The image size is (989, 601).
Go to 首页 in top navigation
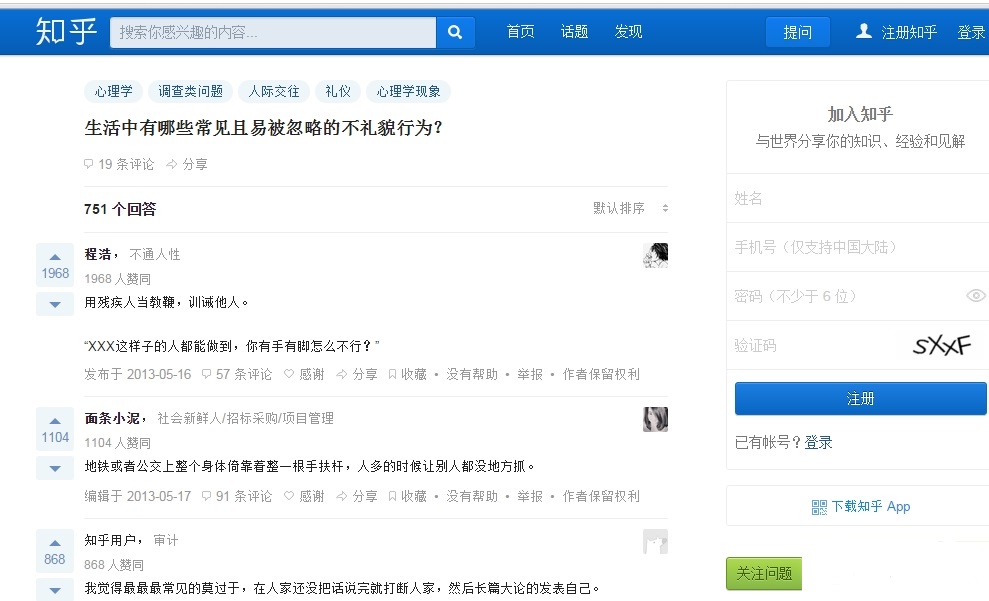point(520,32)
